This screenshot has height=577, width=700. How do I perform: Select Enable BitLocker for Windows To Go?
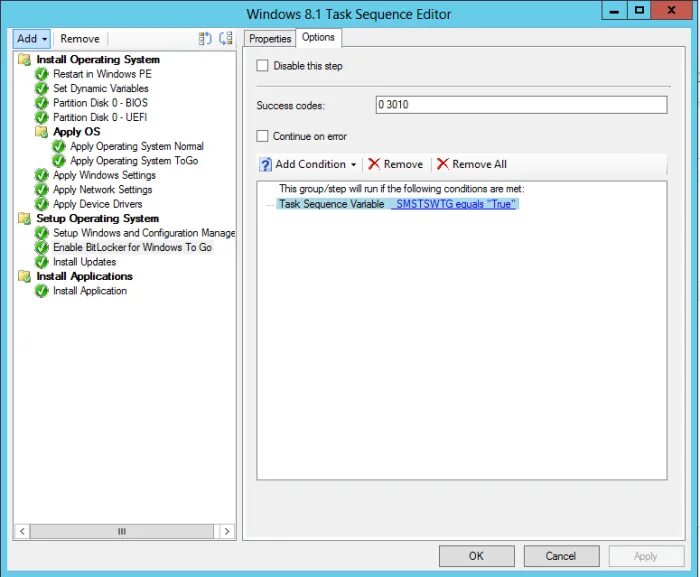[132, 247]
